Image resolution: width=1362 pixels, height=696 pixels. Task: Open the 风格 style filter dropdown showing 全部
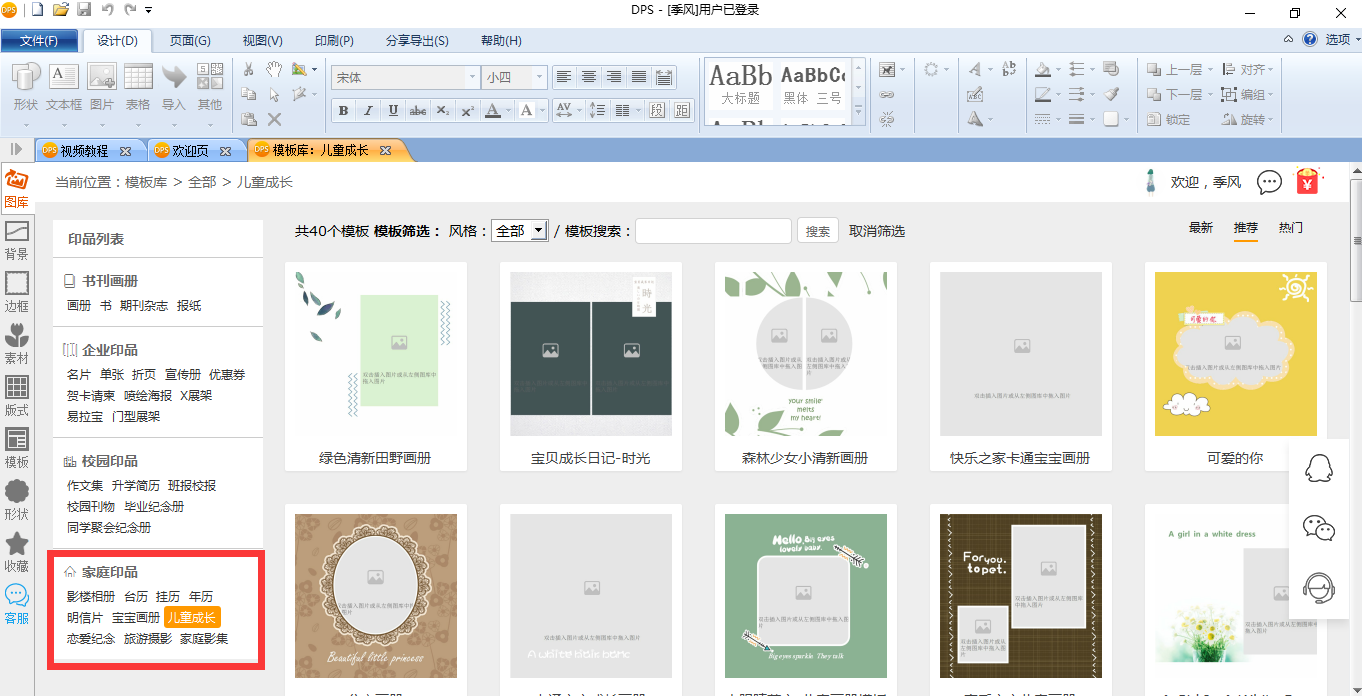[518, 230]
